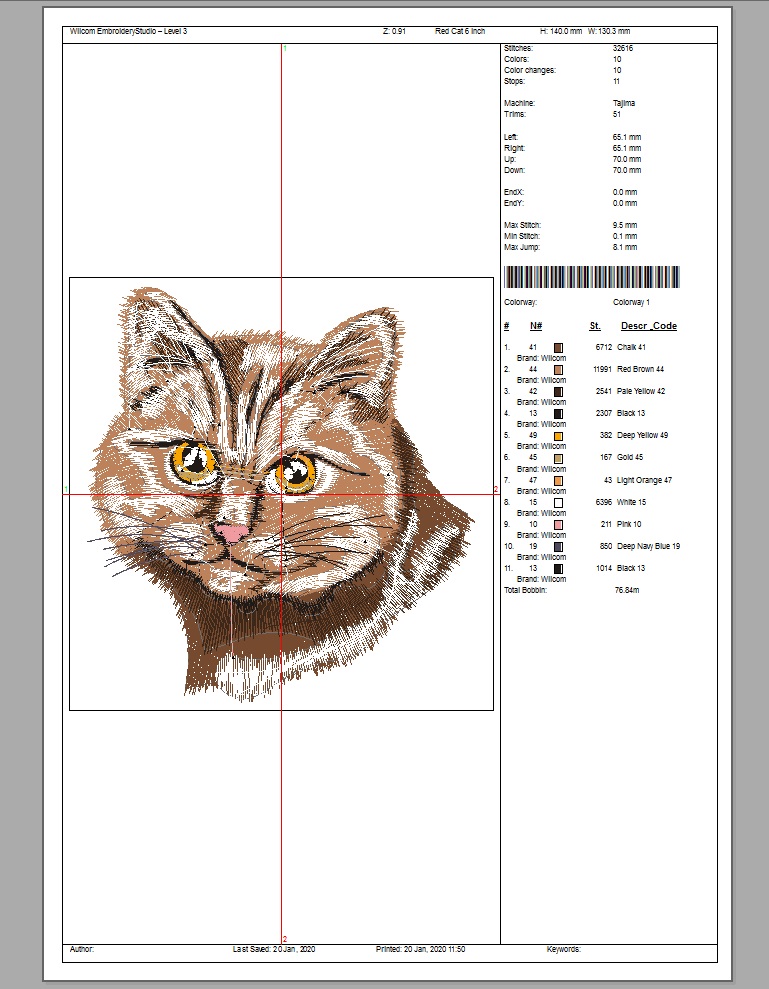Click the Deep Yellow 49 swatch
The width and height of the screenshot is (769, 989).
pos(558,436)
